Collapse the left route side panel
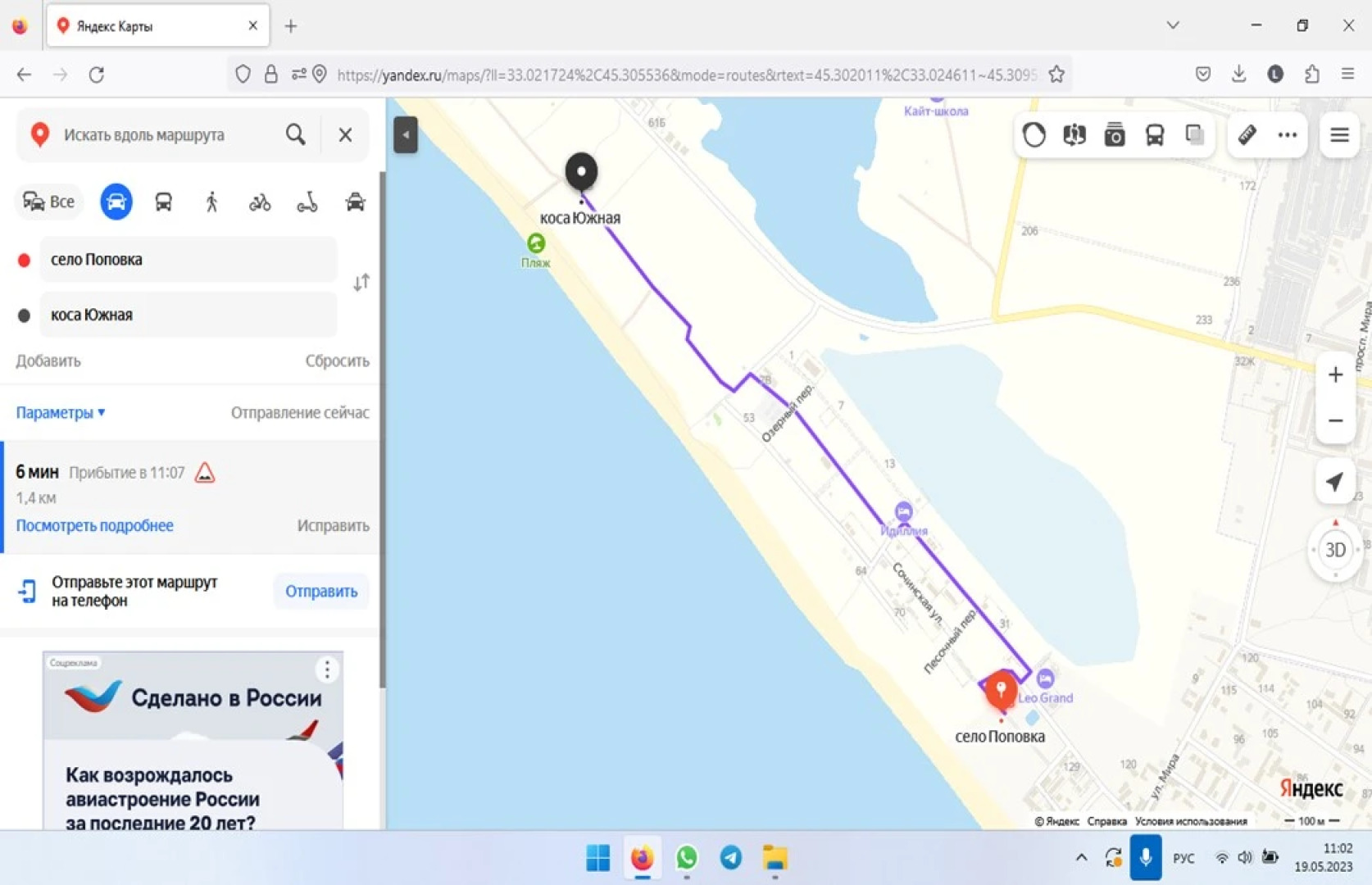Image resolution: width=1372 pixels, height=885 pixels. tap(406, 135)
